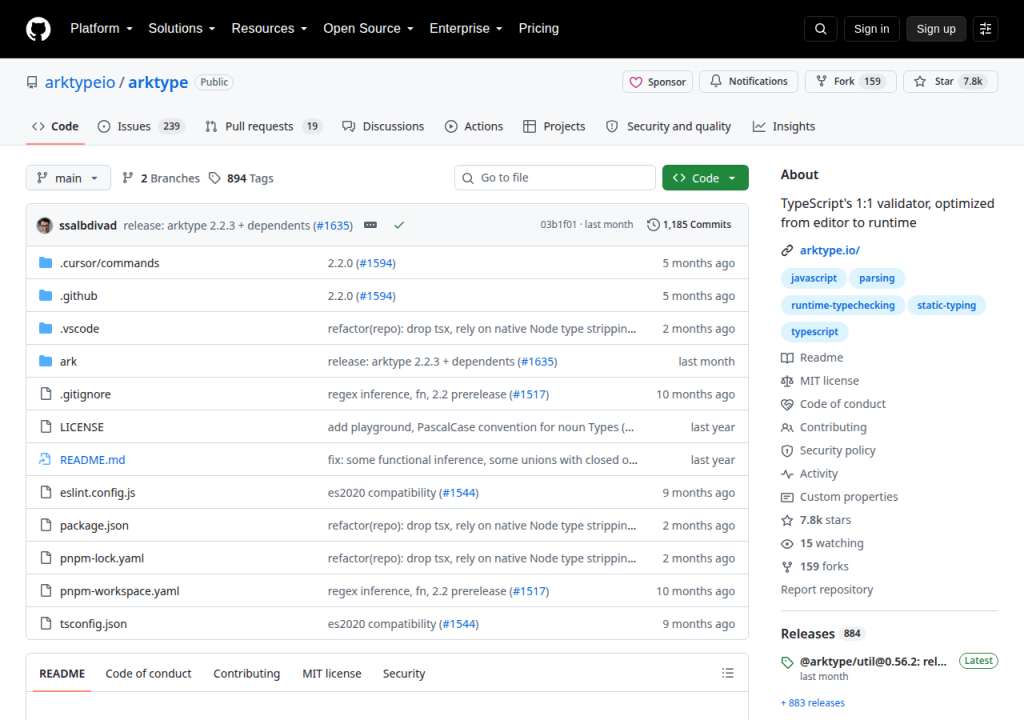Open pull request #1635 in the latest commit message

coord(334,225)
